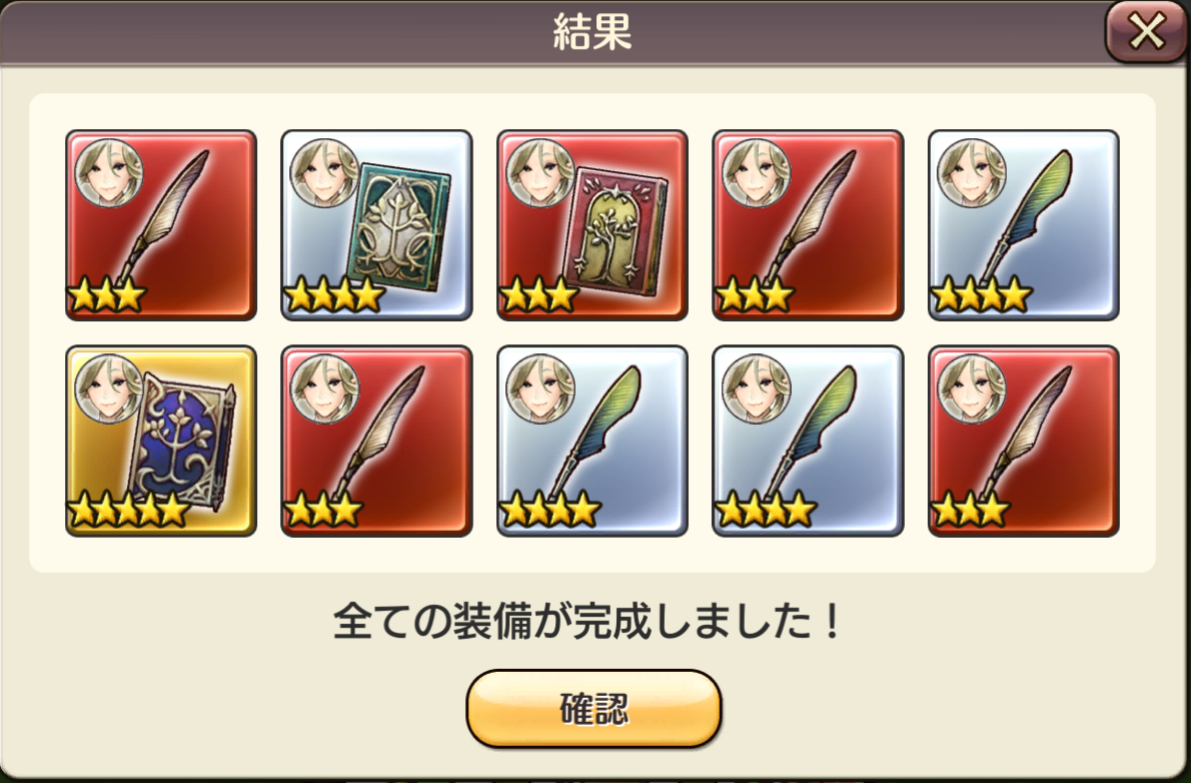Tap the character portrait on the gold tome
This screenshot has width=1191, height=783.
click(x=109, y=389)
